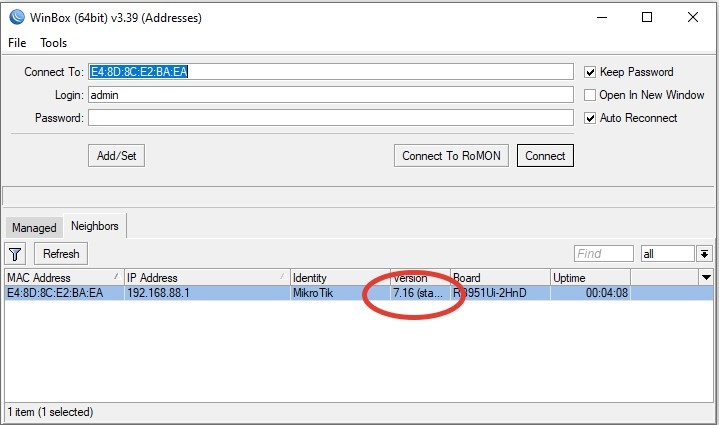The width and height of the screenshot is (719, 425).
Task: Switch to the Managed tab
Action: 34,228
